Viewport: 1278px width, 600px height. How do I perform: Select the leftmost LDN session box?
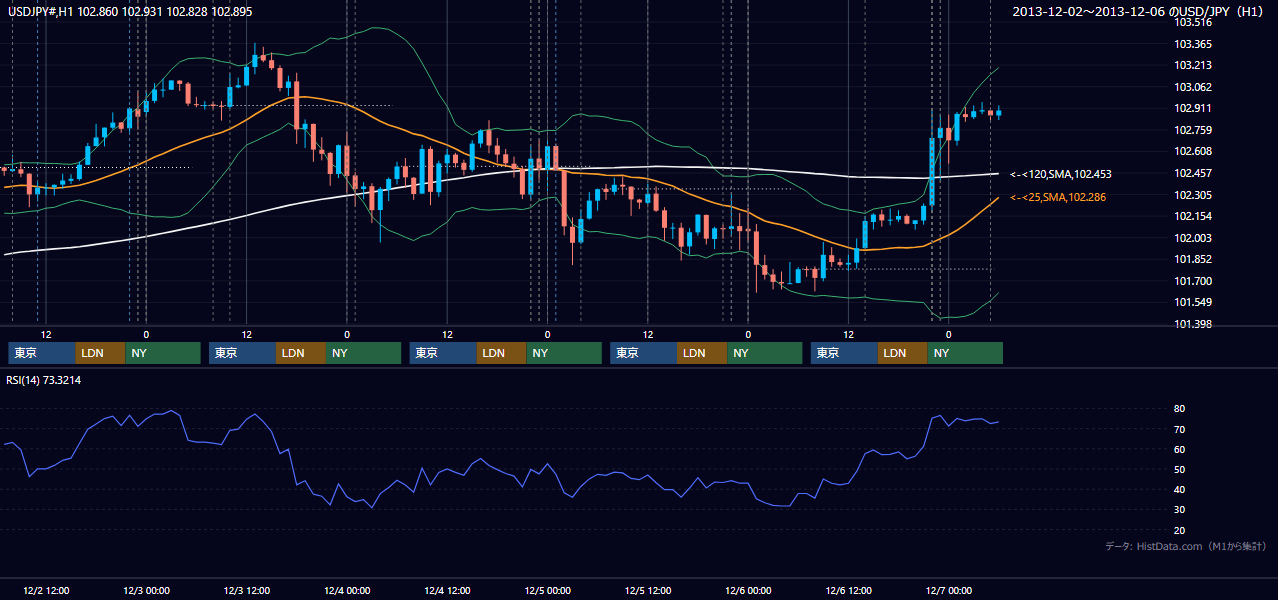coord(100,353)
